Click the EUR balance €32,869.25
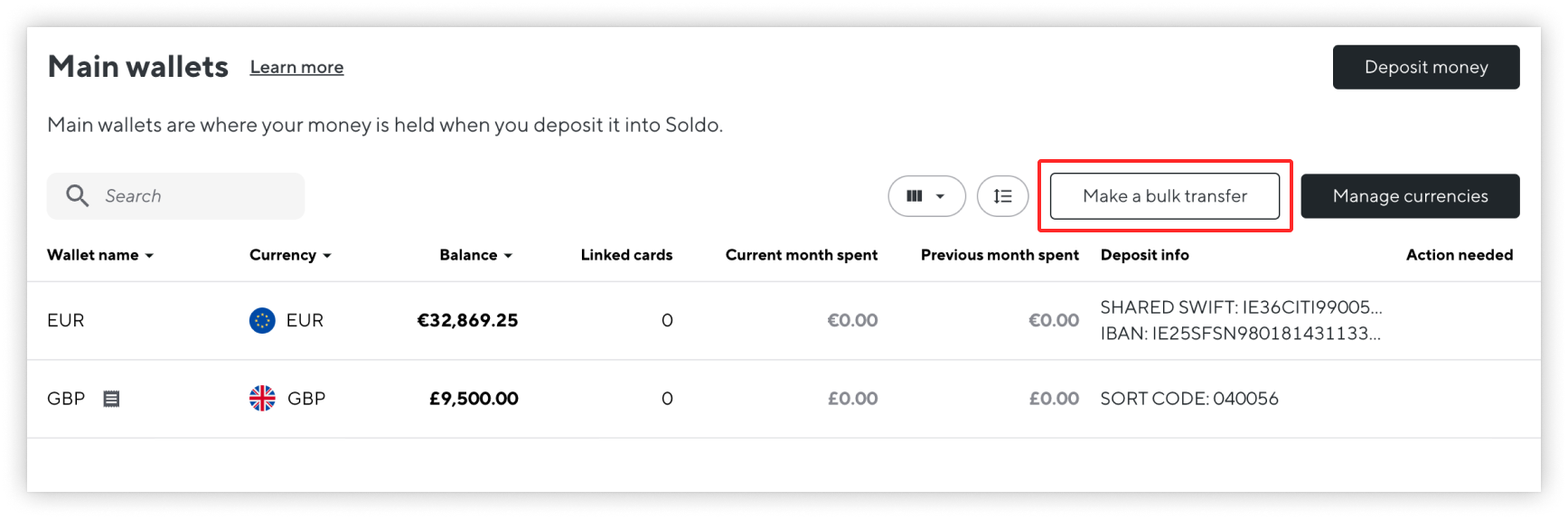This screenshot has width=1568, height=519. pos(467,320)
